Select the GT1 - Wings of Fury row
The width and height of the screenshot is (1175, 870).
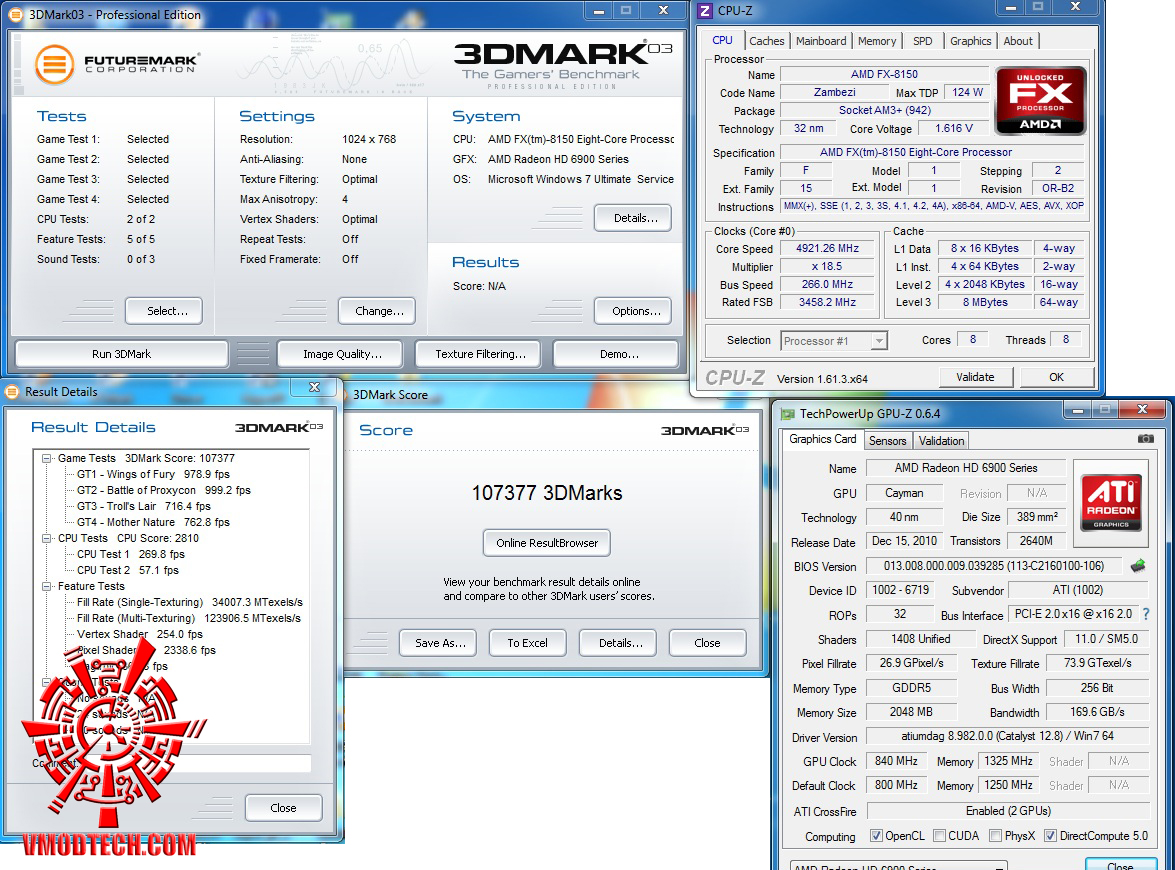tap(153, 474)
